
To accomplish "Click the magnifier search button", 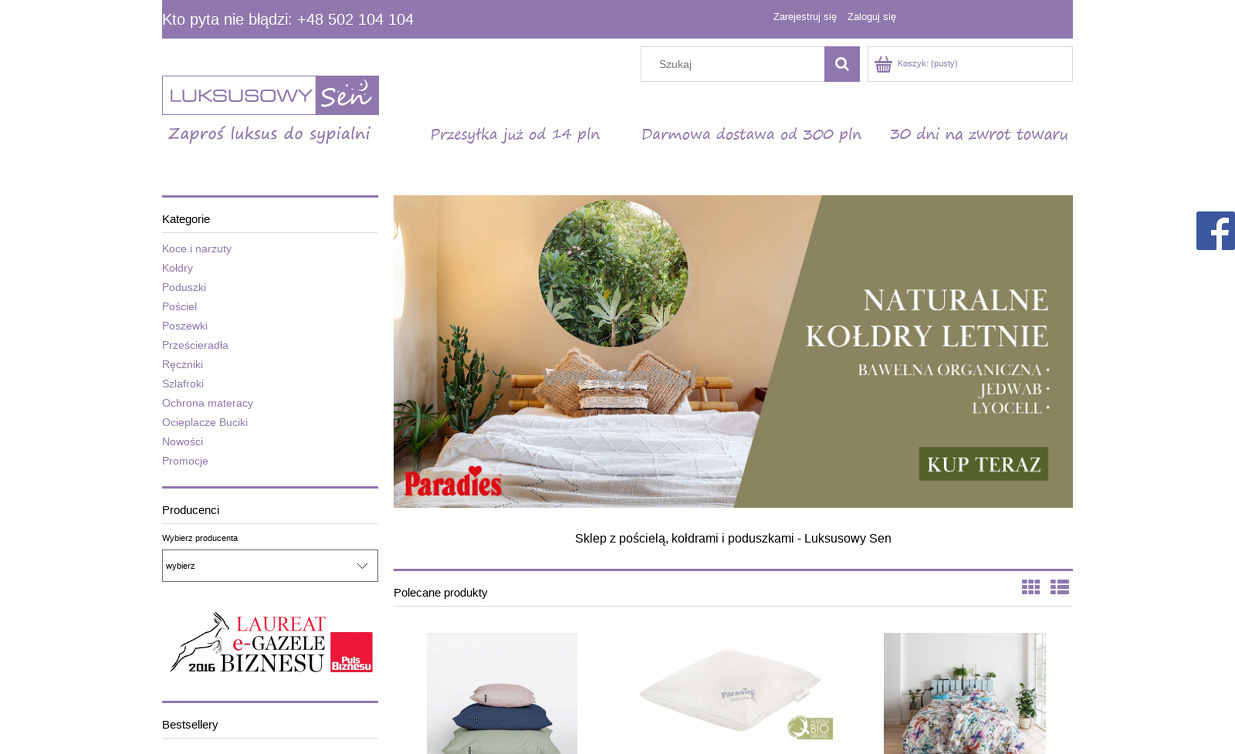I will pyautogui.click(x=842, y=64).
